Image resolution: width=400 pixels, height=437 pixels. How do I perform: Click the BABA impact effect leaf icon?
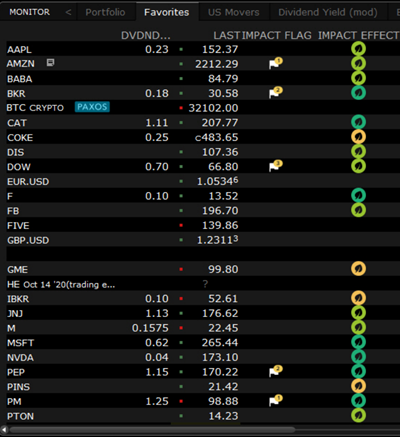(358, 78)
